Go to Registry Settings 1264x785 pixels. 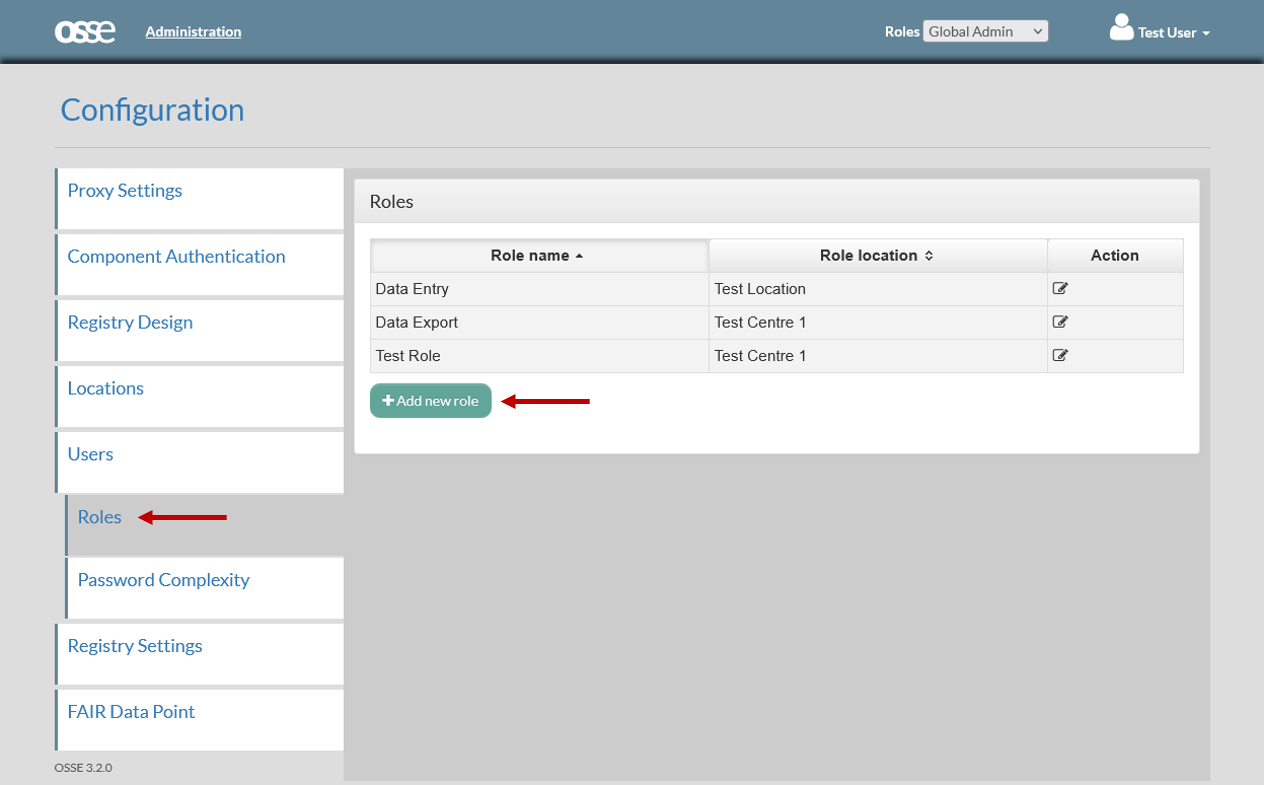(x=199, y=655)
